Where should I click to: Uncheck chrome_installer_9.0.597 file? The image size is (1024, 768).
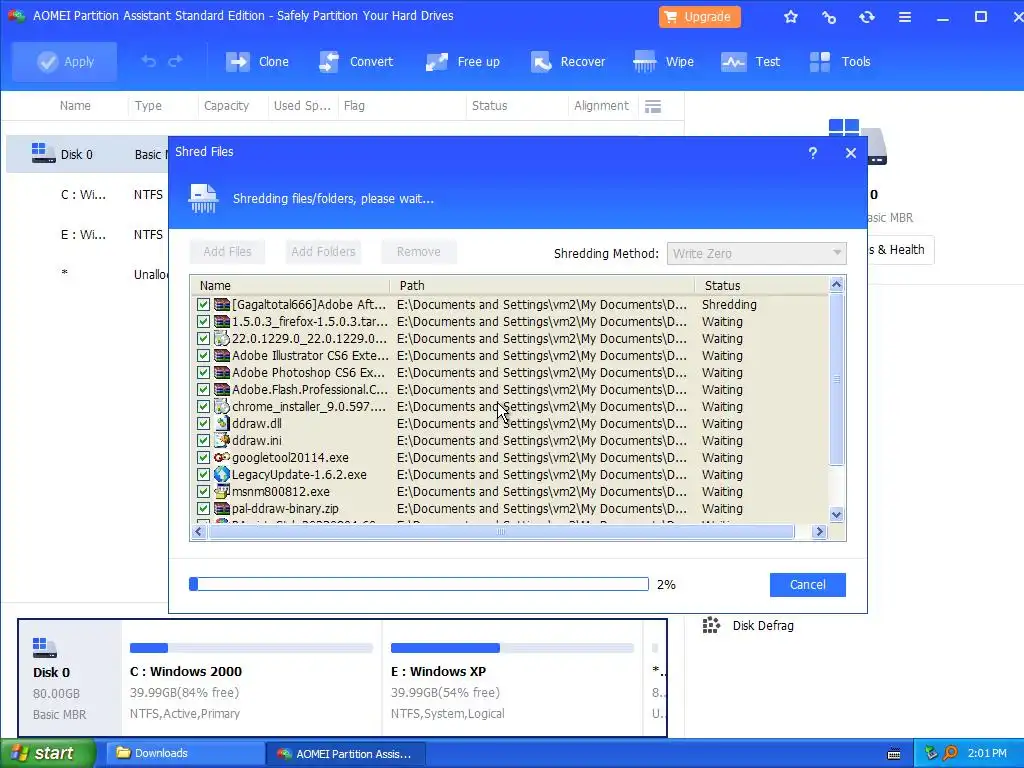coord(203,406)
